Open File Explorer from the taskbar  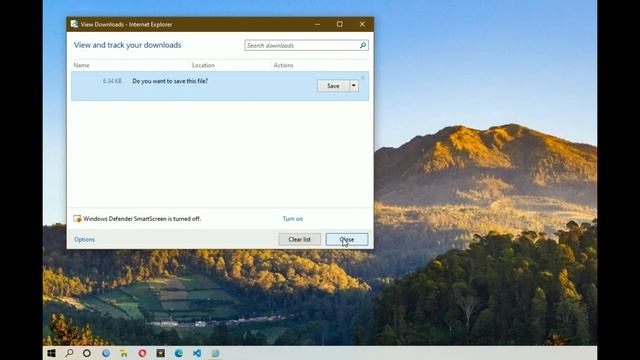[x=124, y=353]
